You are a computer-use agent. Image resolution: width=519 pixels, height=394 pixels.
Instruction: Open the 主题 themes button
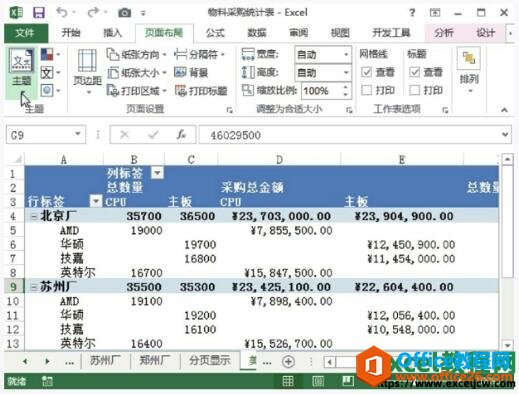(21, 74)
